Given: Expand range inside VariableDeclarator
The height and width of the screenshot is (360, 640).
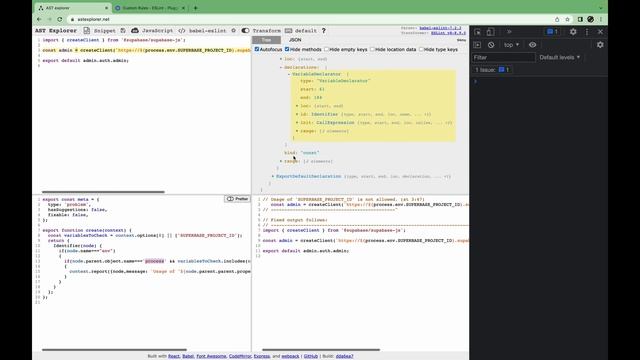Looking at the screenshot, I should (308, 131).
